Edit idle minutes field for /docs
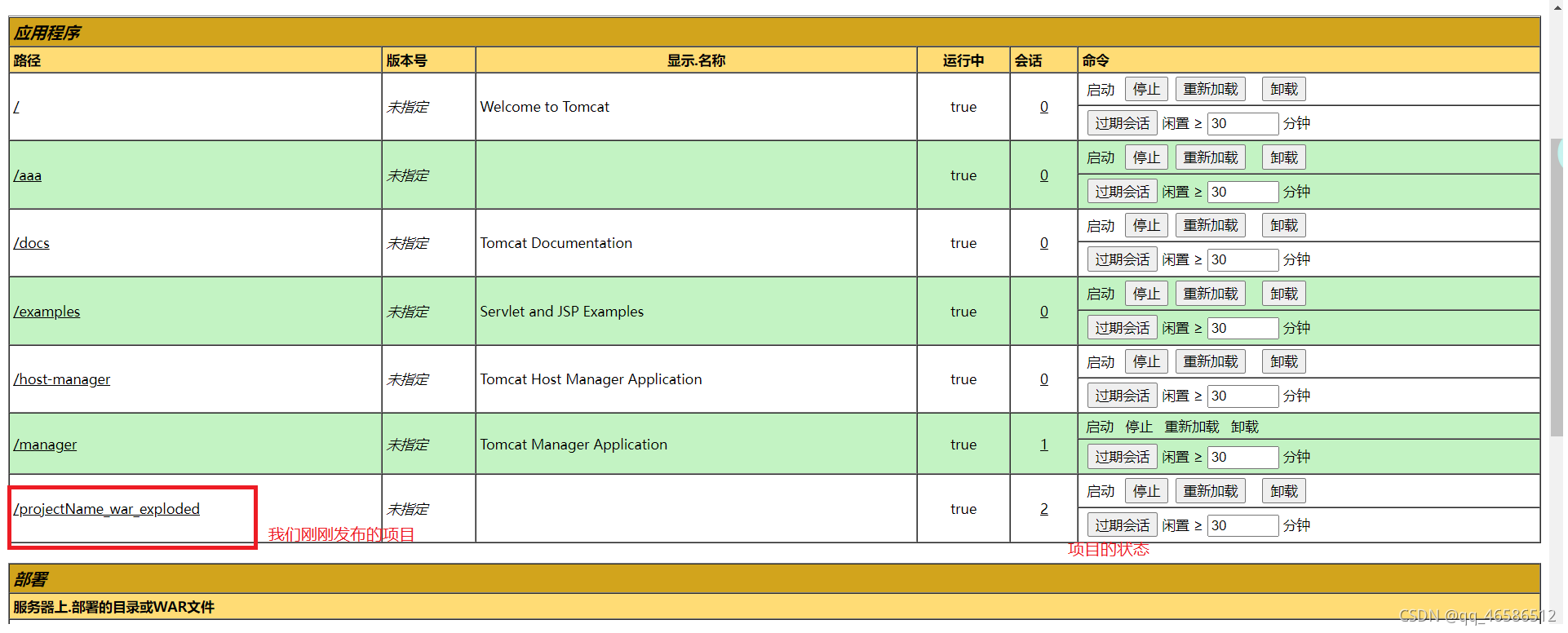This screenshot has width=1568, height=633. point(1242,259)
